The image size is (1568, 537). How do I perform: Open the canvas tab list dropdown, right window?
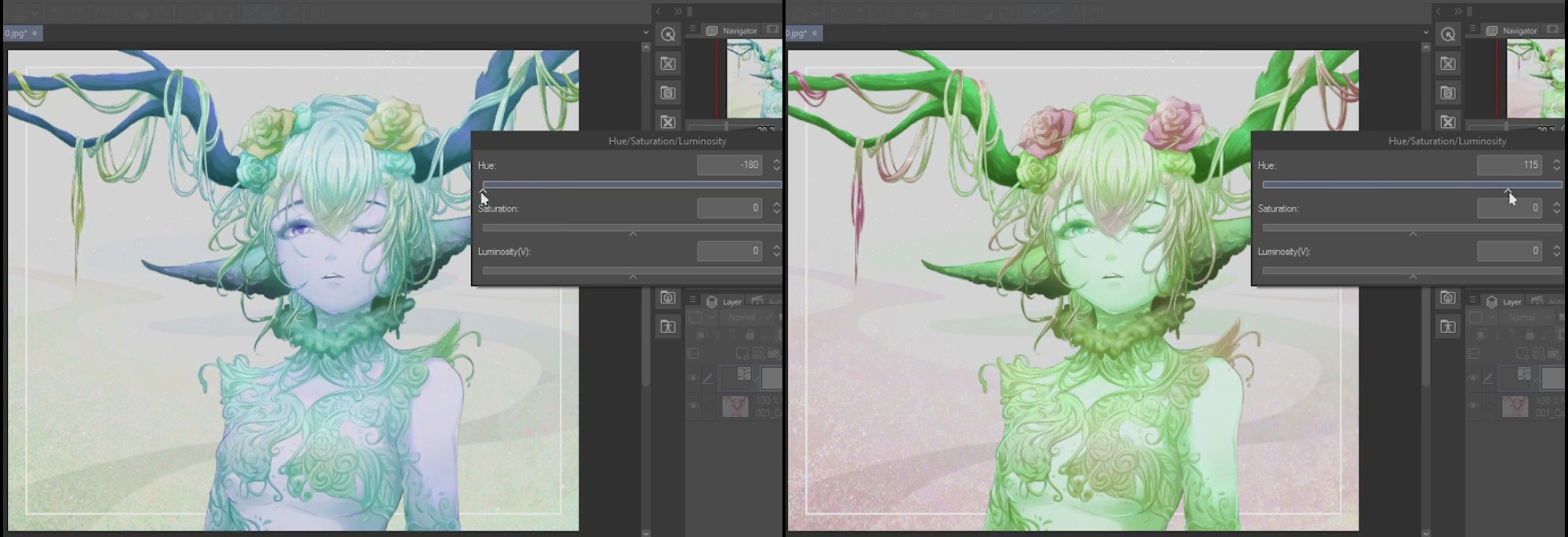click(1426, 33)
